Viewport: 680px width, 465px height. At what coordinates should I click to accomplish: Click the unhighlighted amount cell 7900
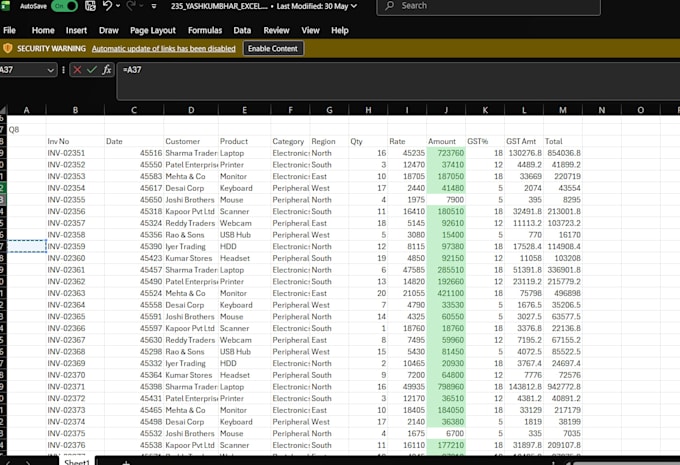[x=446, y=200]
